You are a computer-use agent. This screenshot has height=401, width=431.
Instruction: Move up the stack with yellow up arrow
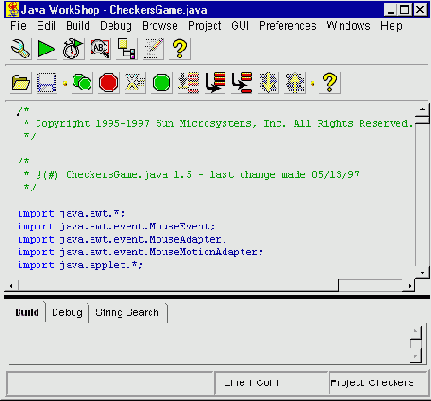click(295, 83)
